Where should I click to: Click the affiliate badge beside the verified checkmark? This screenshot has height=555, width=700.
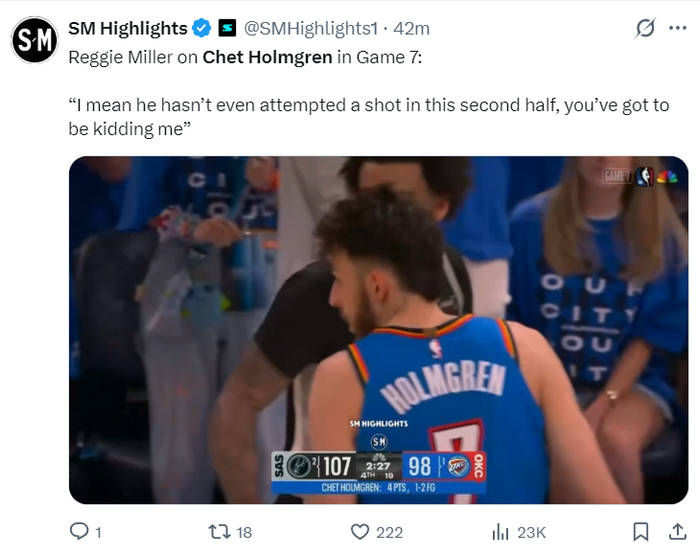tap(227, 29)
